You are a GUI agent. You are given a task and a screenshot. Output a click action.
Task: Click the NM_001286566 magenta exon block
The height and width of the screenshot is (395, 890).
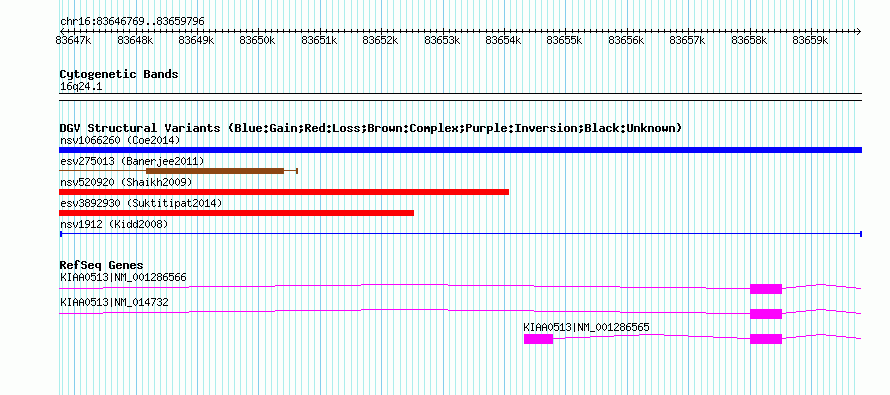(x=766, y=289)
